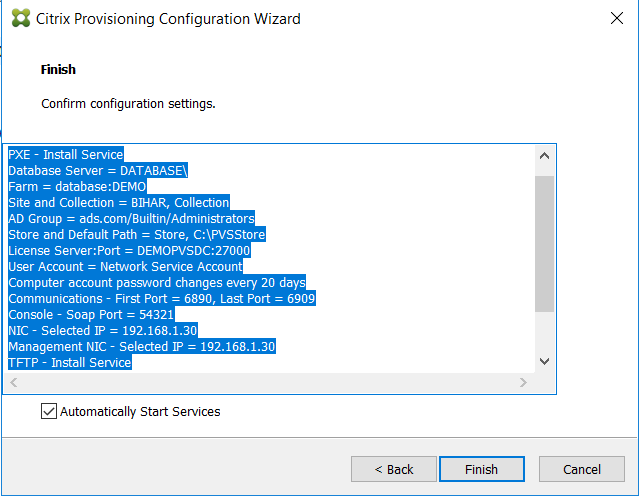Click the Management NIC Selected IP line
This screenshot has height=498, width=640.
142,347
